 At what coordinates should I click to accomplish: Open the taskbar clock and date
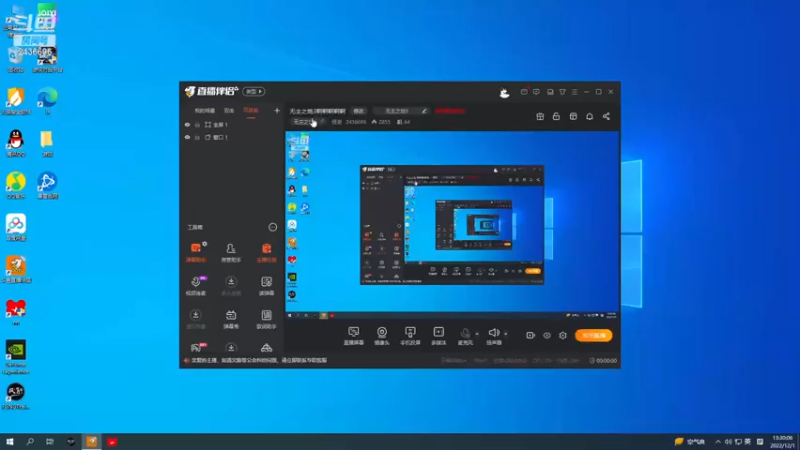782,442
